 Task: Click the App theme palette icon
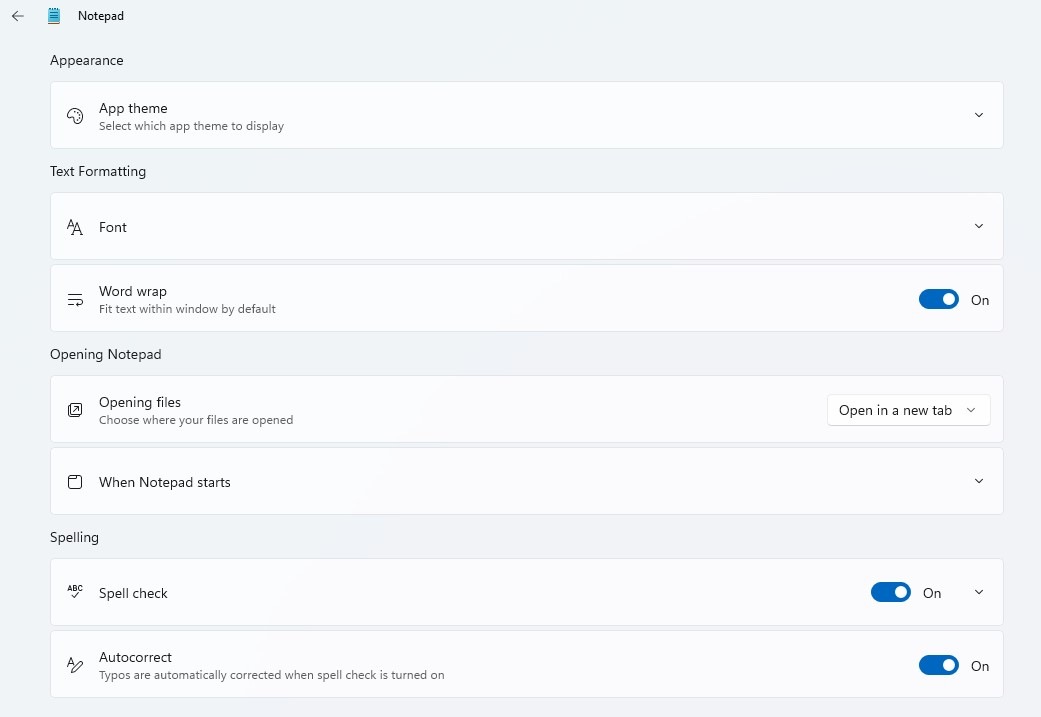point(74,115)
